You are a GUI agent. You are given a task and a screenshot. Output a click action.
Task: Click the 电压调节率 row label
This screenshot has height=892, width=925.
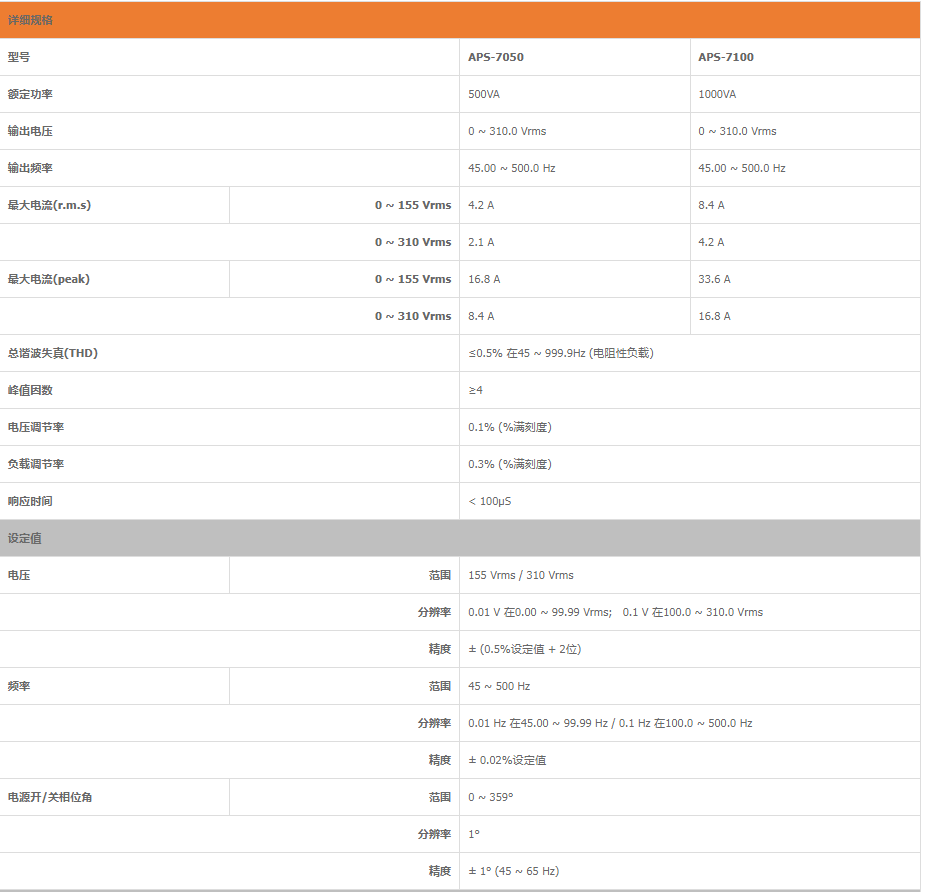click(x=35, y=427)
